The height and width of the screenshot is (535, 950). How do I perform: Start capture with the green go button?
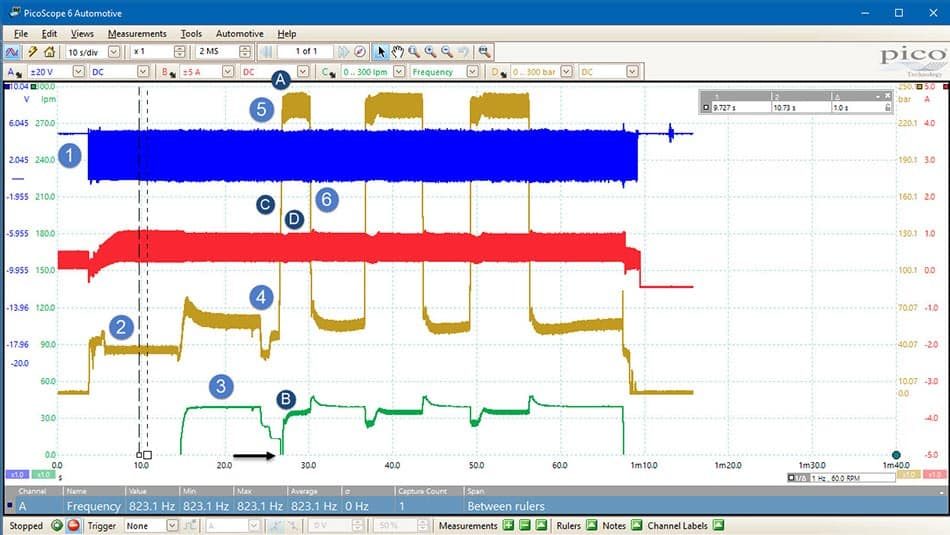(57, 525)
